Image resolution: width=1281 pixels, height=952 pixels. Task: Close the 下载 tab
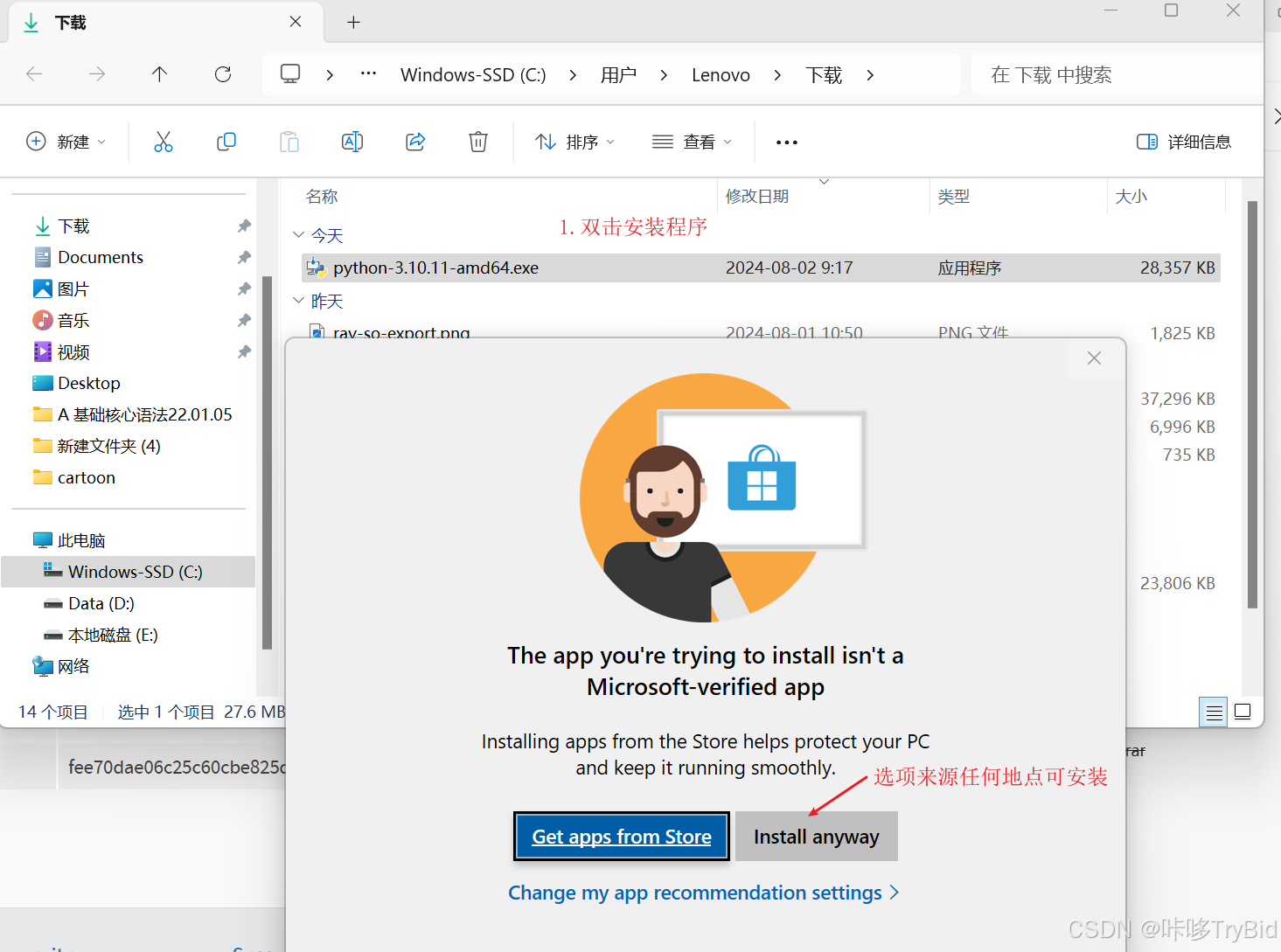pos(296,22)
